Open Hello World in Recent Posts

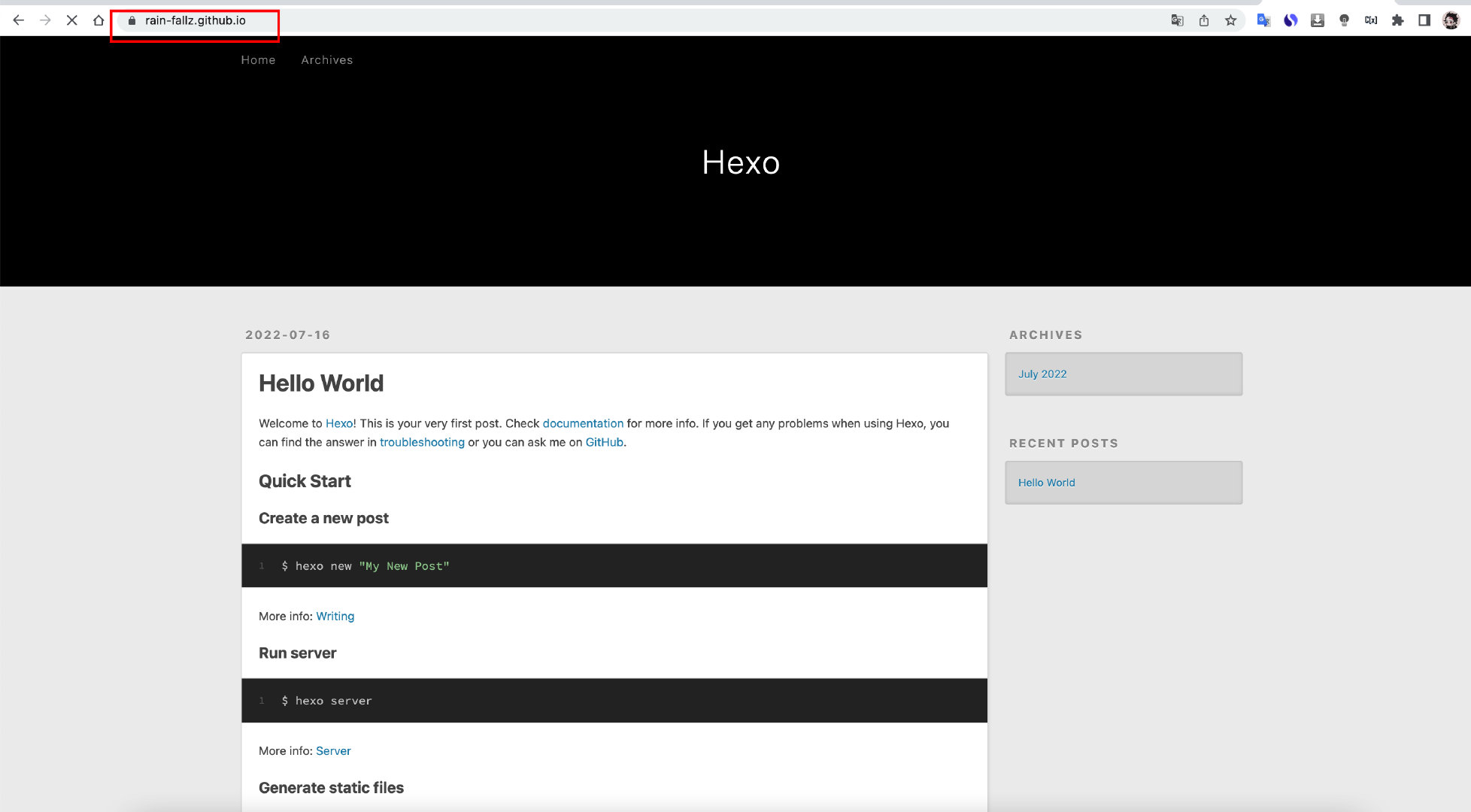[x=1047, y=483]
